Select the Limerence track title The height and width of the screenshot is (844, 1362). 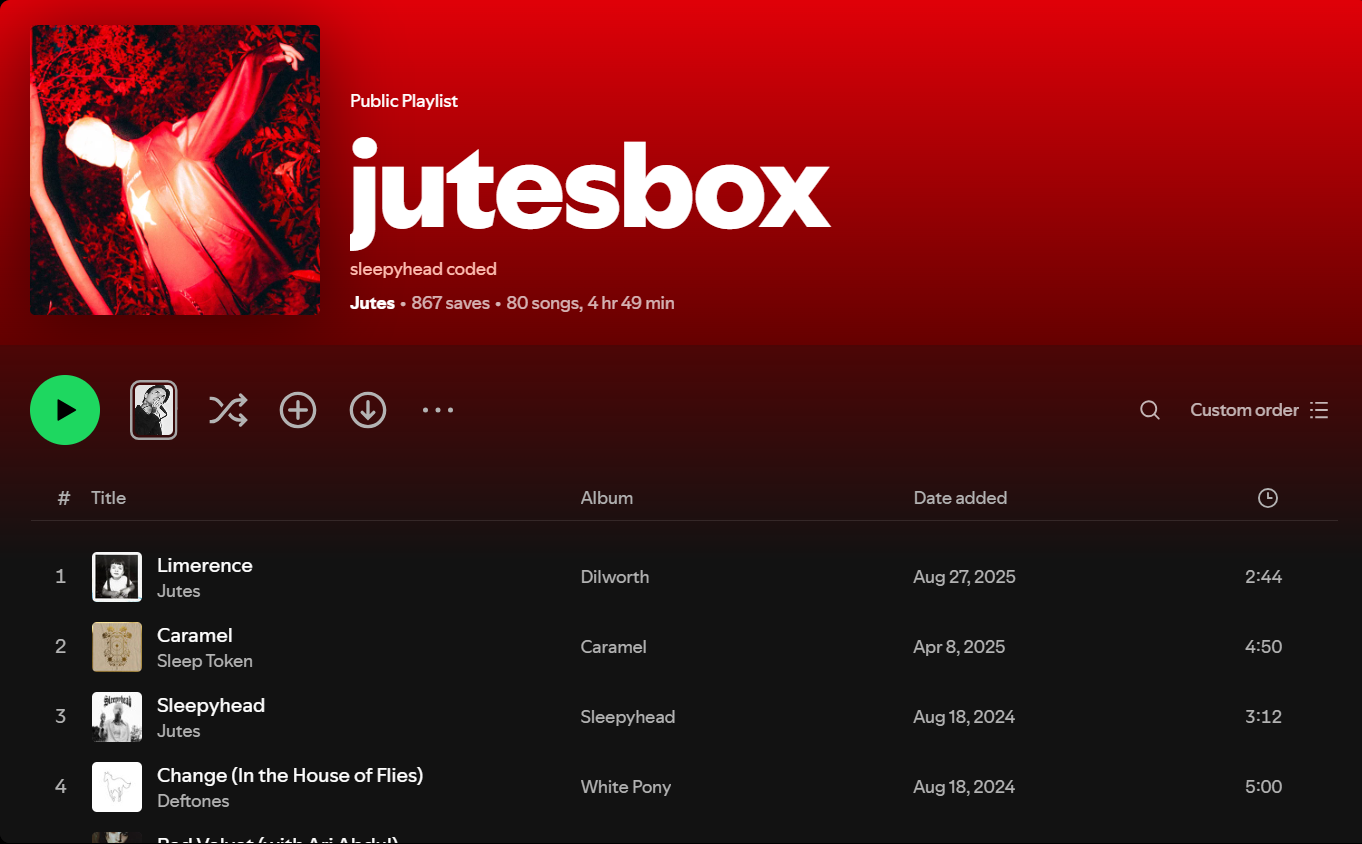(x=204, y=566)
